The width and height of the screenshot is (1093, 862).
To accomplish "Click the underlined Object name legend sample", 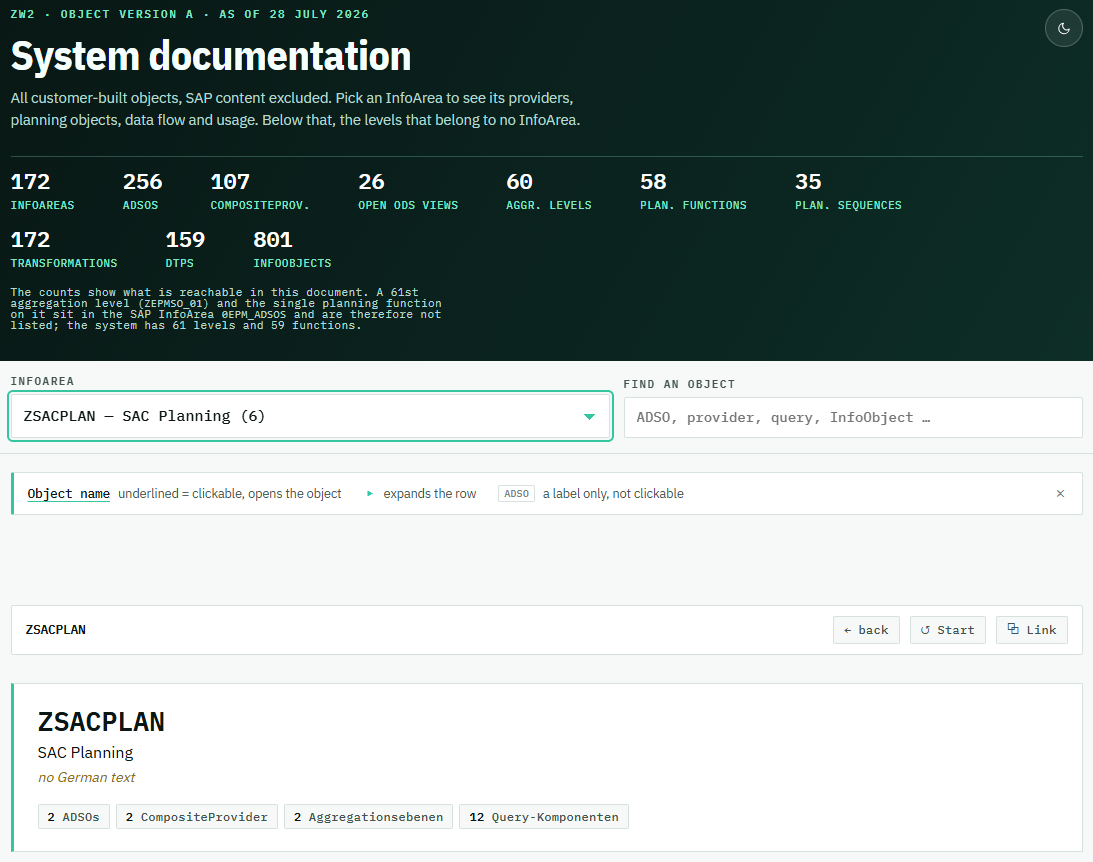I will pyautogui.click(x=68, y=493).
